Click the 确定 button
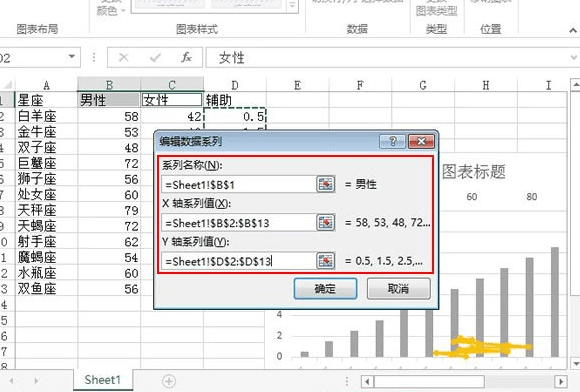Image resolution: width=580 pixels, height=392 pixels. point(326,288)
